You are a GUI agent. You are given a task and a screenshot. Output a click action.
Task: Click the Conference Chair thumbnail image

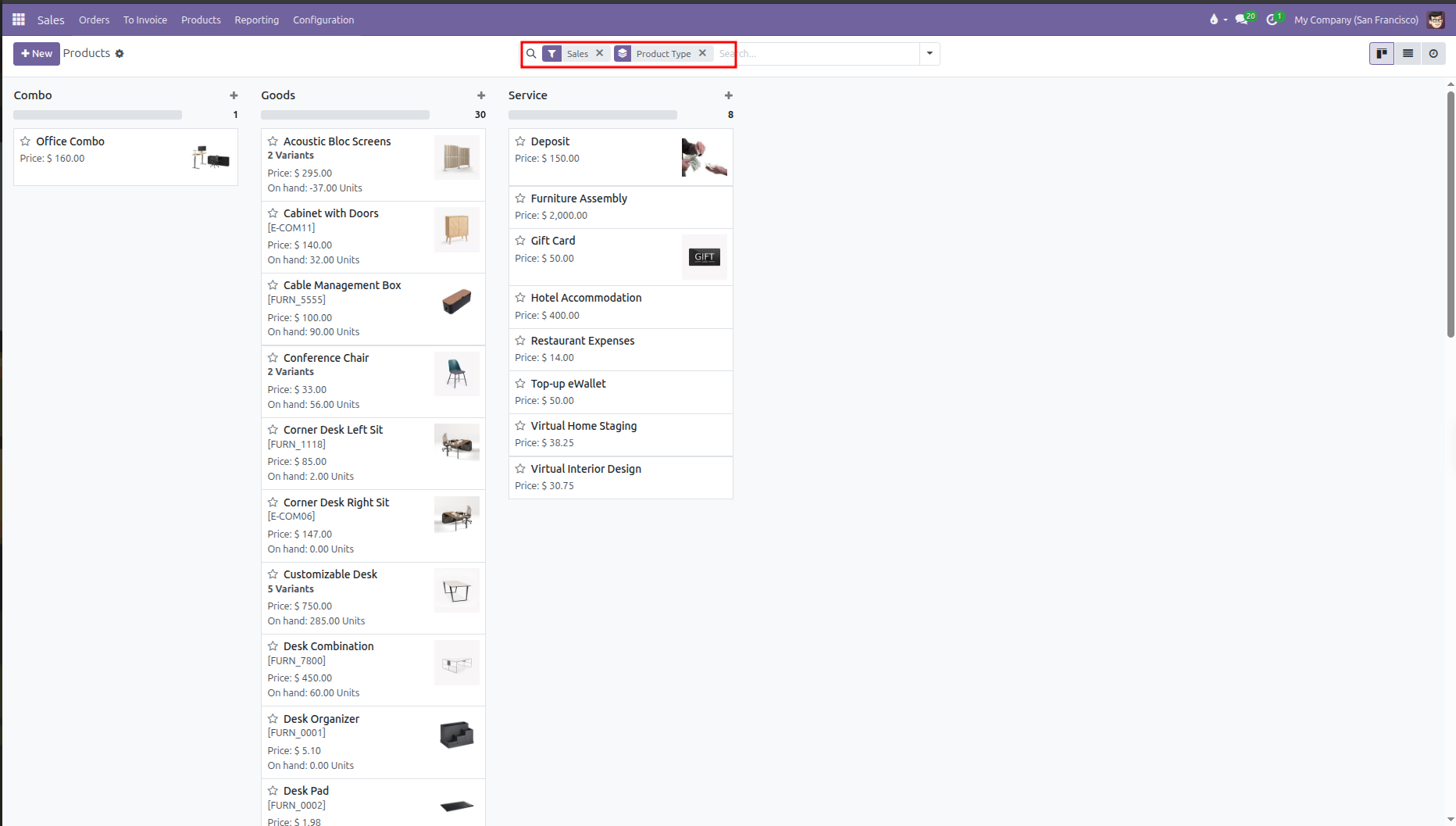[457, 374]
